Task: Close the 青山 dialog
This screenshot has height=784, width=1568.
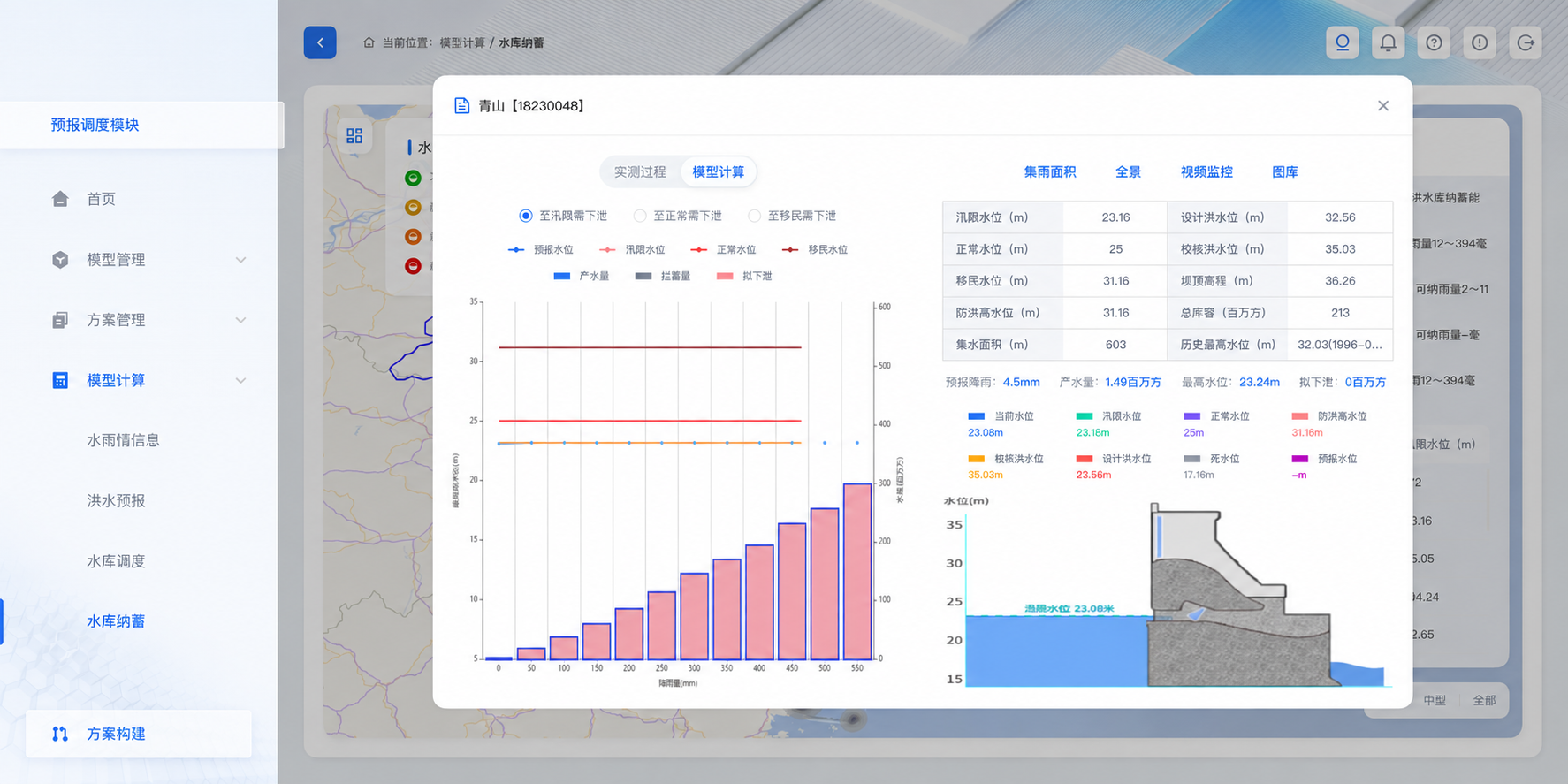Action: point(1383,106)
